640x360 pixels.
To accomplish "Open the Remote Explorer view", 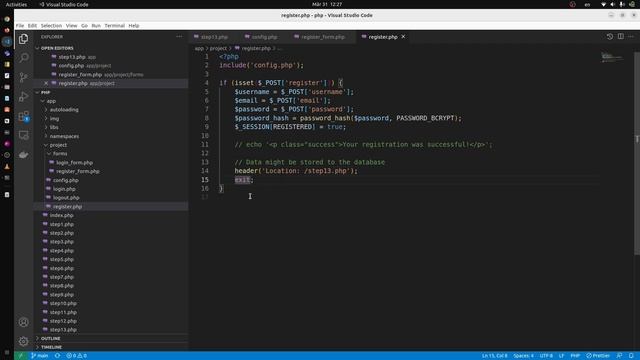I will click(x=24, y=135).
